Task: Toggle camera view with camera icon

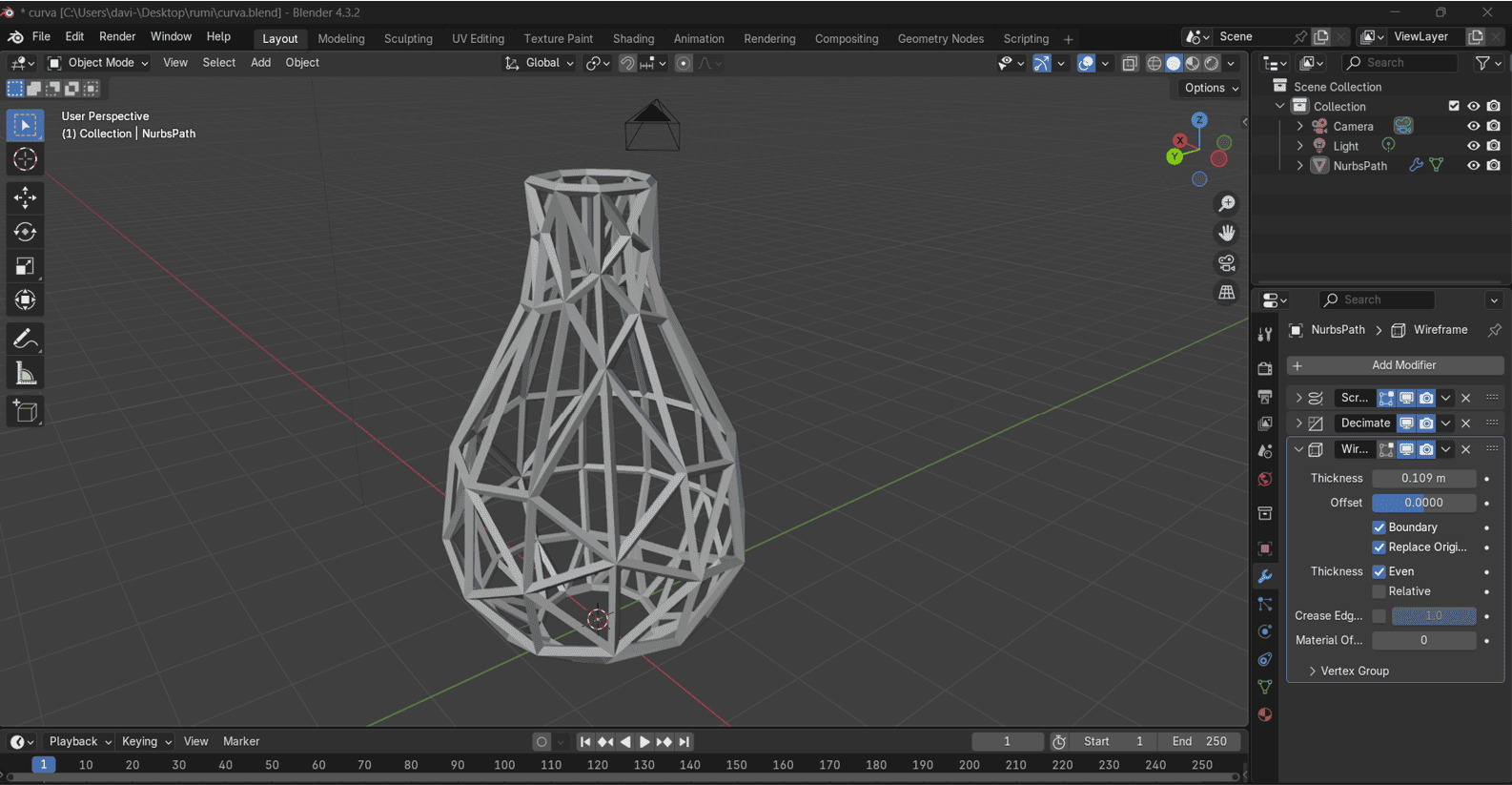Action: 1227,262
